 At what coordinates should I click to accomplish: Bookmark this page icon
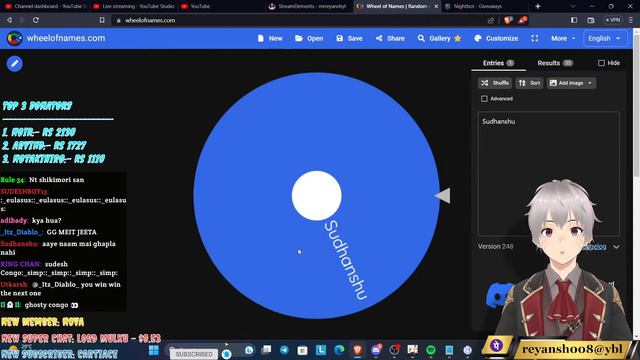tap(102, 20)
